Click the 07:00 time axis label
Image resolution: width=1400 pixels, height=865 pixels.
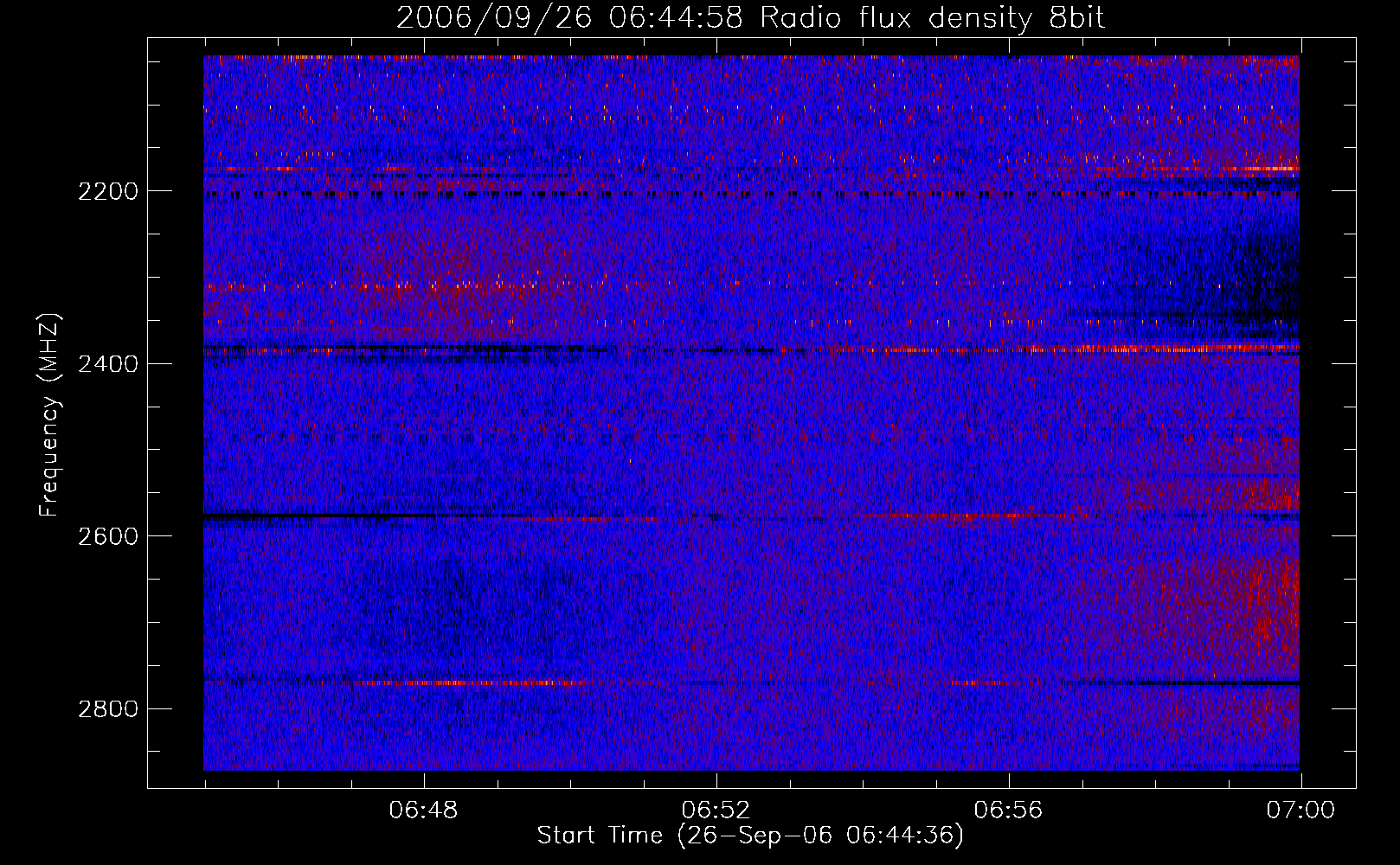[x=1300, y=811]
